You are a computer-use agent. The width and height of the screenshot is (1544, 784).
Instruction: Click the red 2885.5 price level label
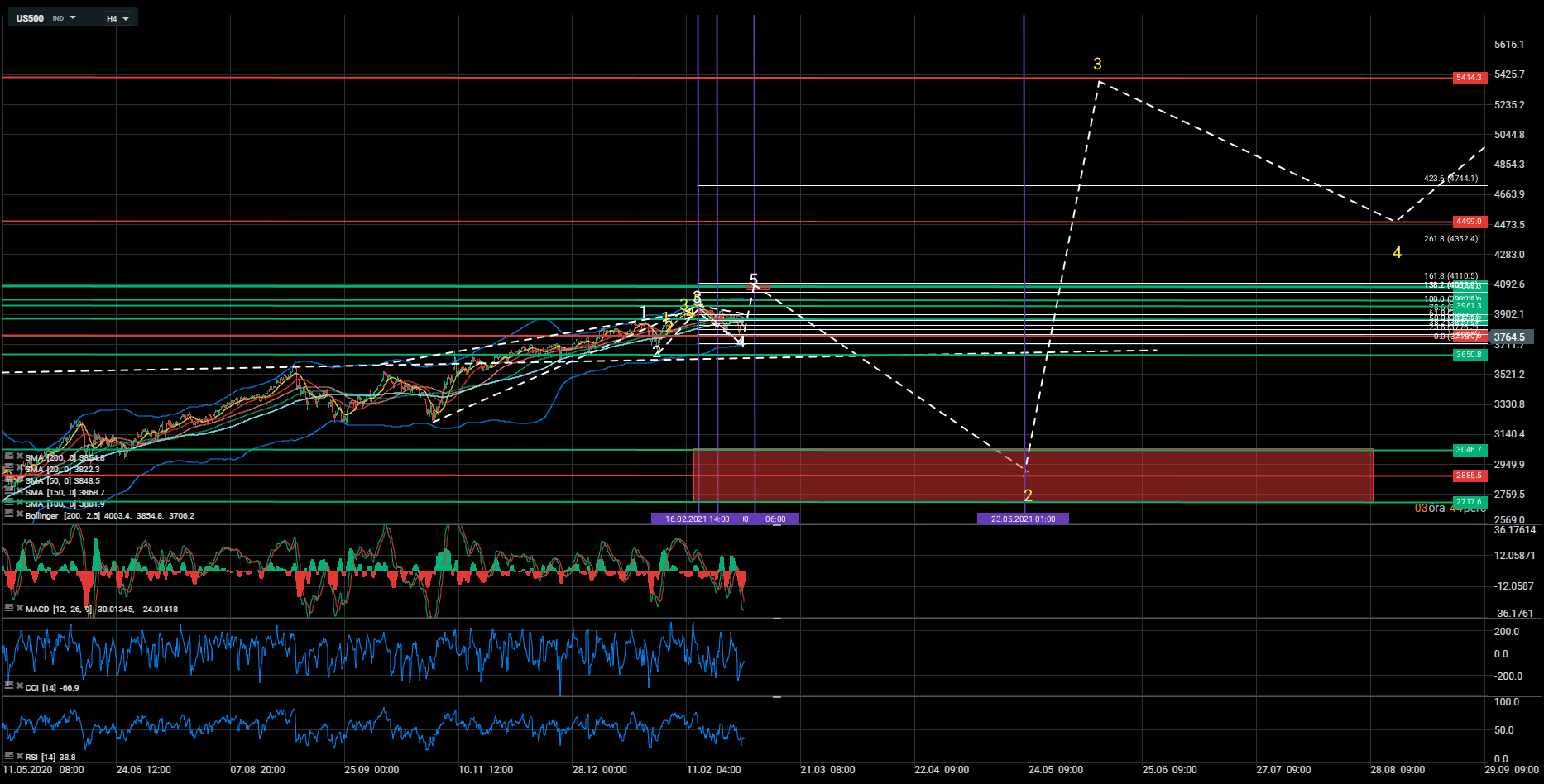tap(1469, 476)
